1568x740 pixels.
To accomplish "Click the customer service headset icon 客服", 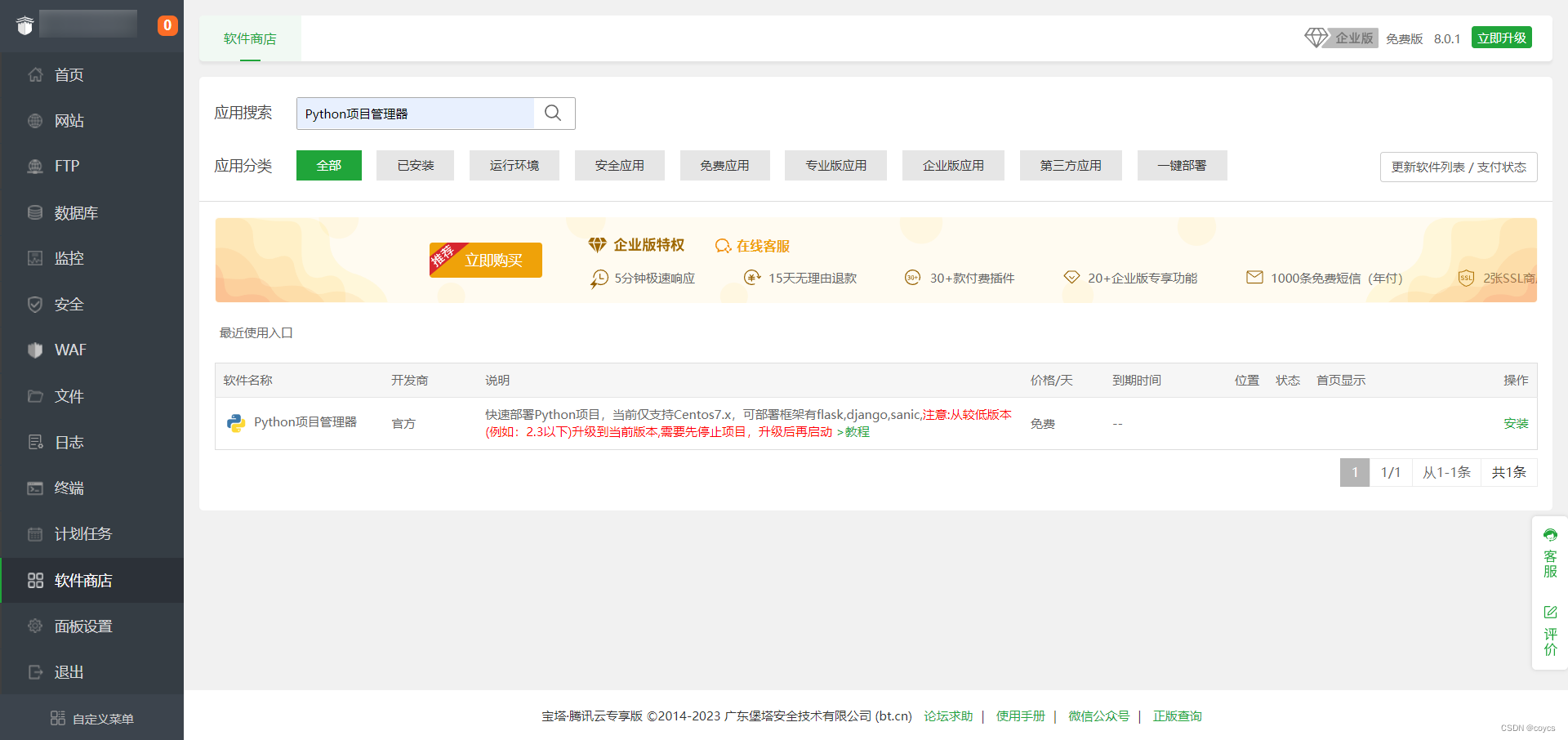I will [x=1550, y=535].
